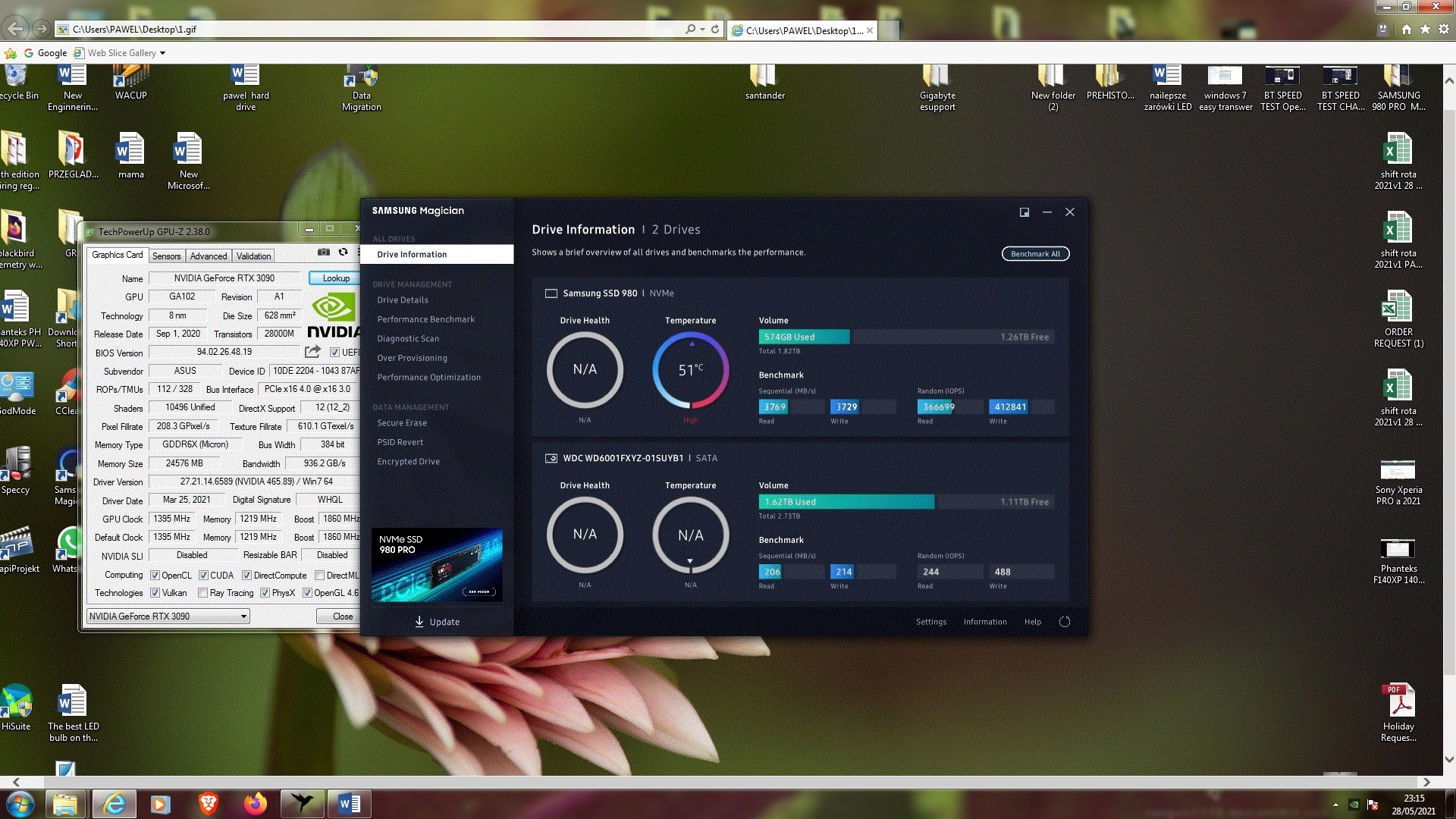Click the Benchmark All button
This screenshot has width=1456, height=819.
[1035, 254]
